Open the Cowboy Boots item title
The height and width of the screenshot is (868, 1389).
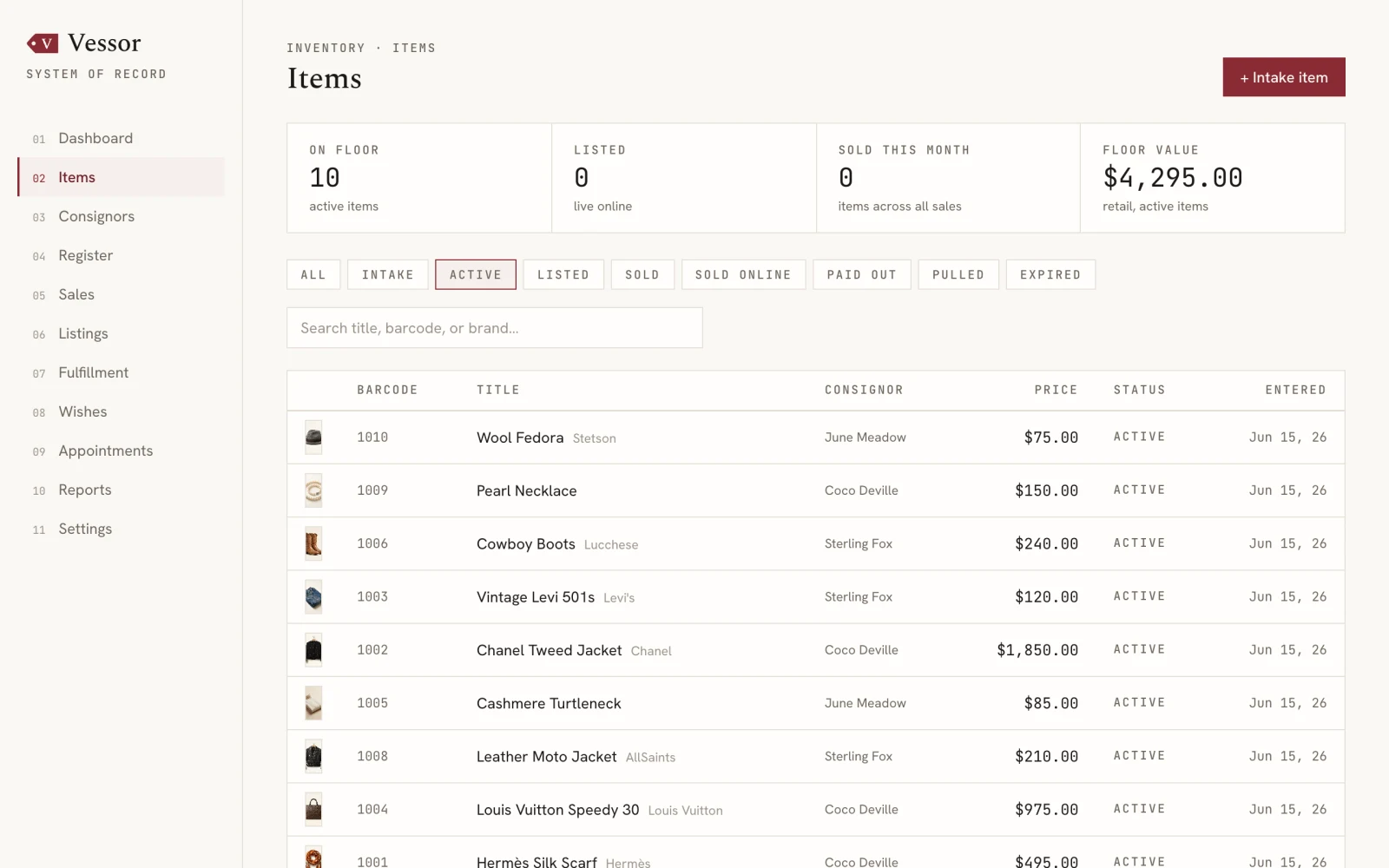point(525,544)
